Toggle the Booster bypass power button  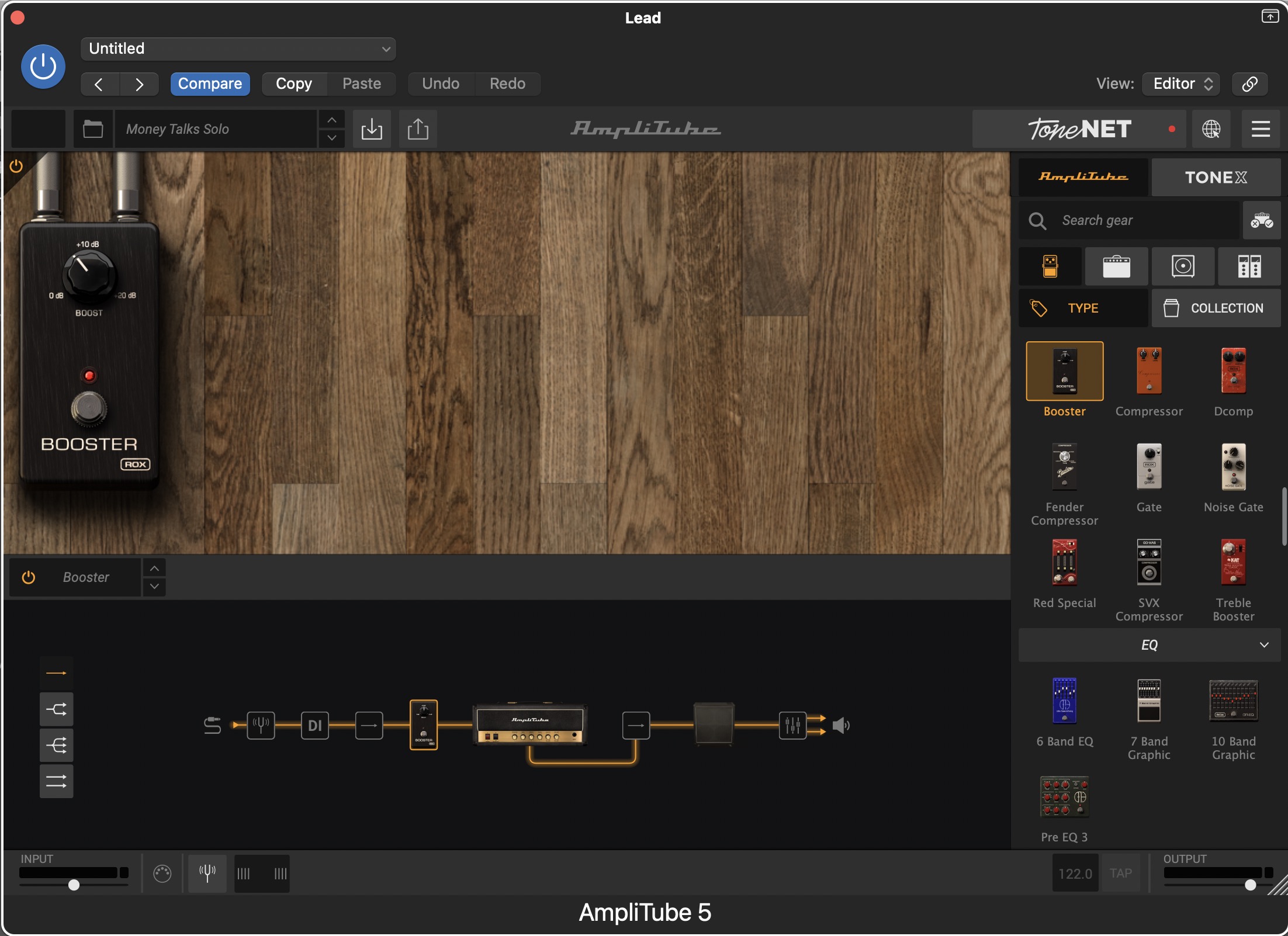click(x=29, y=577)
